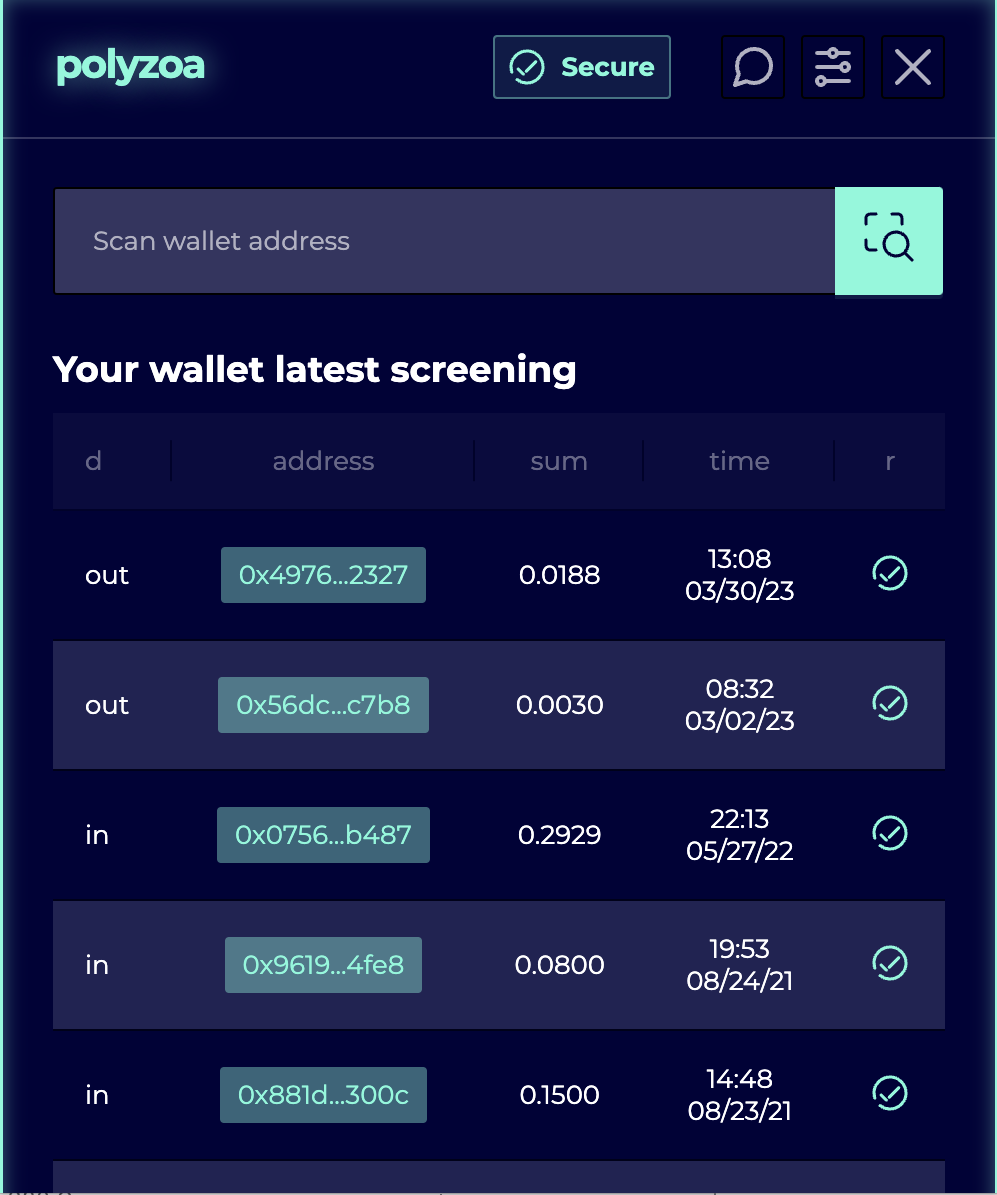Image resolution: width=997 pixels, height=1195 pixels.
Task: Click the sum column header
Action: (559, 461)
